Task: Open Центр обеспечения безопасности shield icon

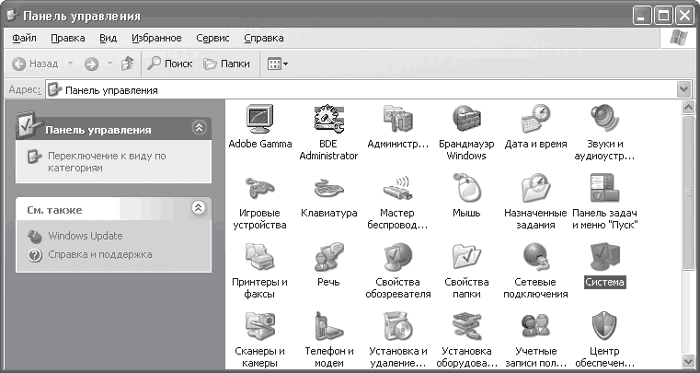Action: pyautogui.click(x=604, y=326)
